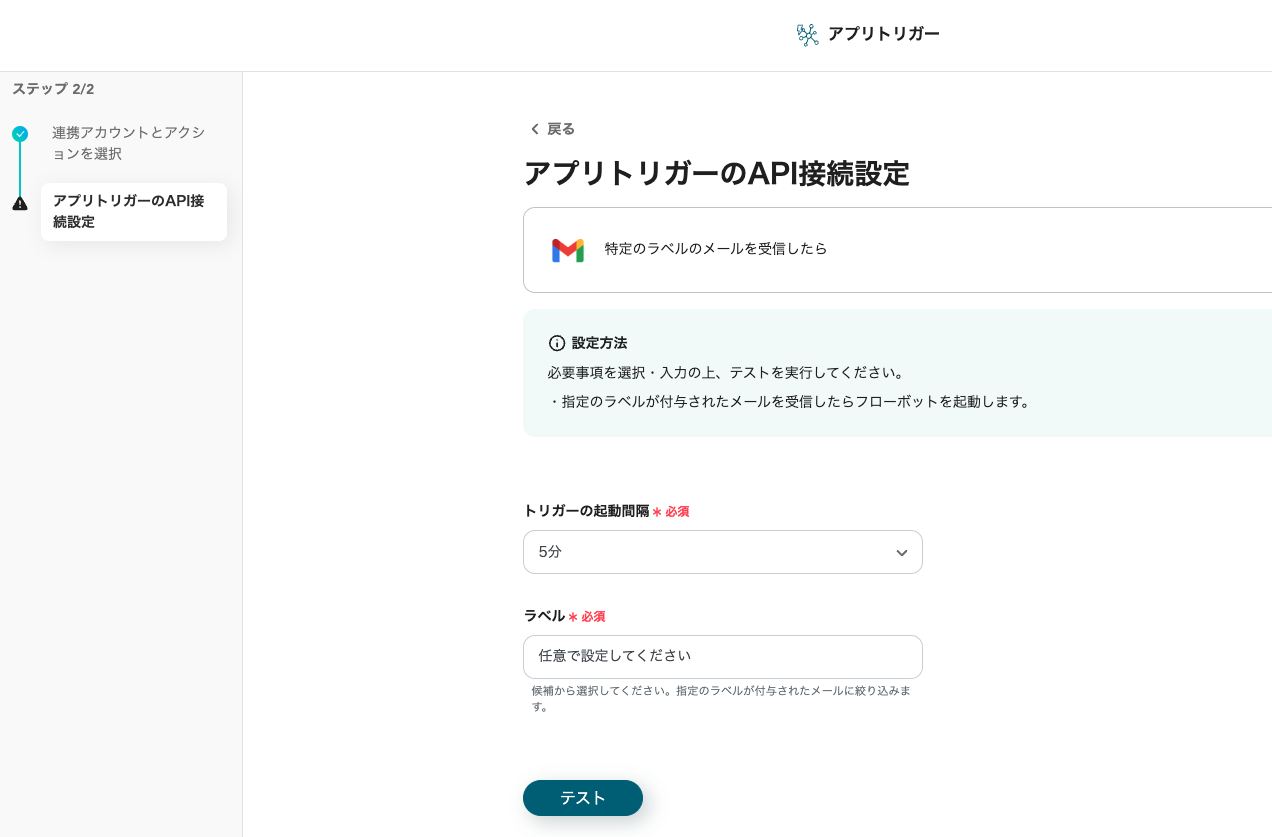
Task: Click the teal checkmark step icon
Action: tap(20, 133)
